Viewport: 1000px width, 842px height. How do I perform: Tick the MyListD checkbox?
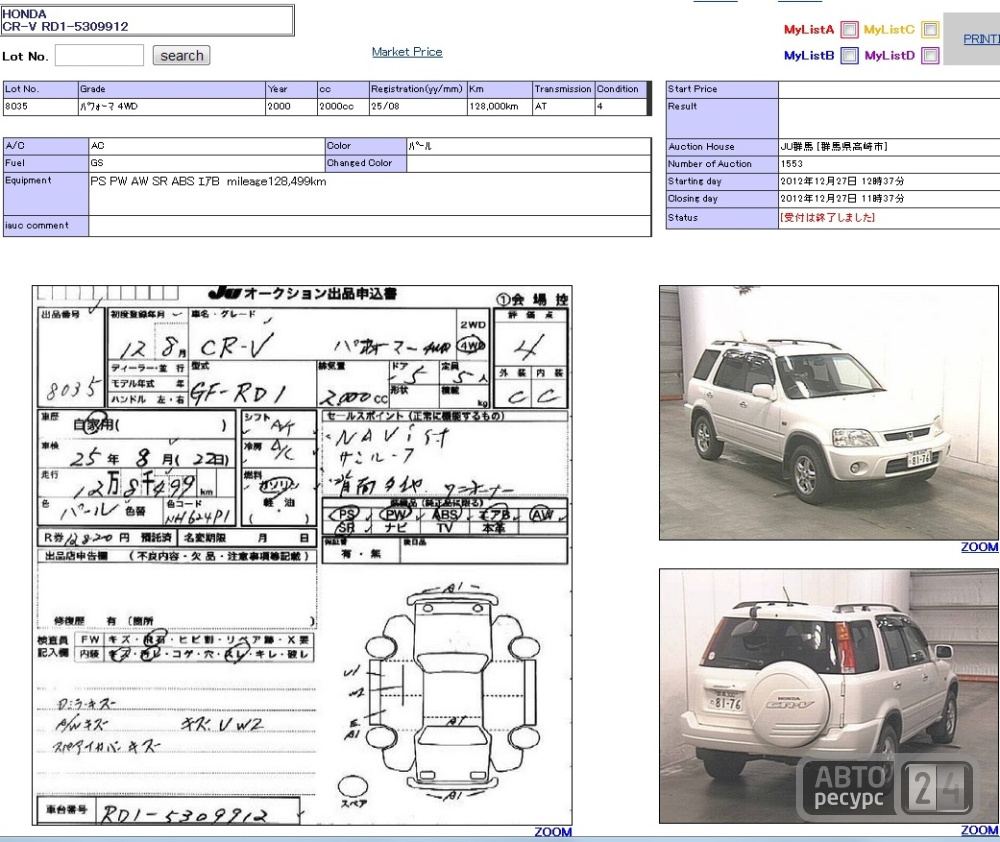point(930,55)
